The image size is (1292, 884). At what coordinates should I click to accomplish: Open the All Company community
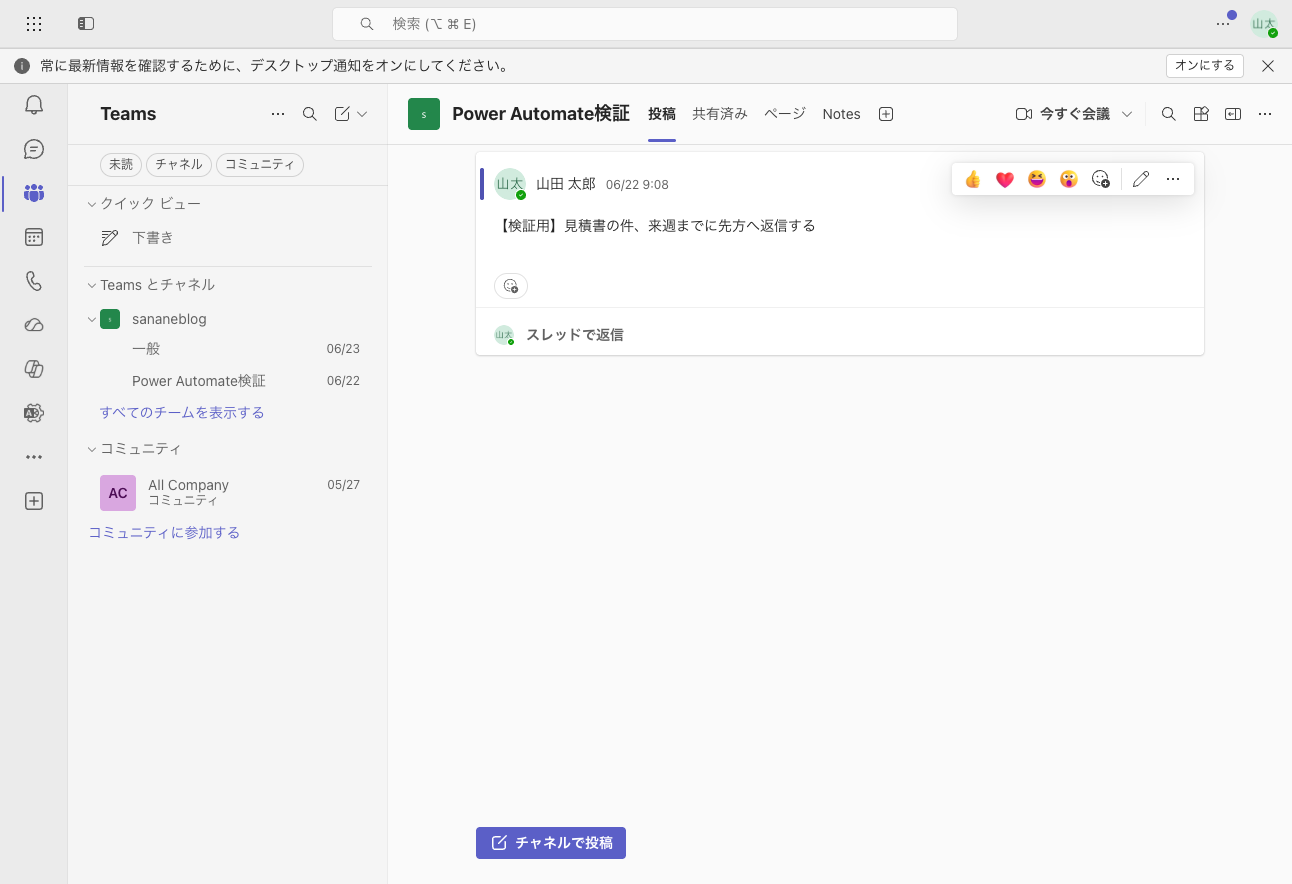click(x=228, y=492)
